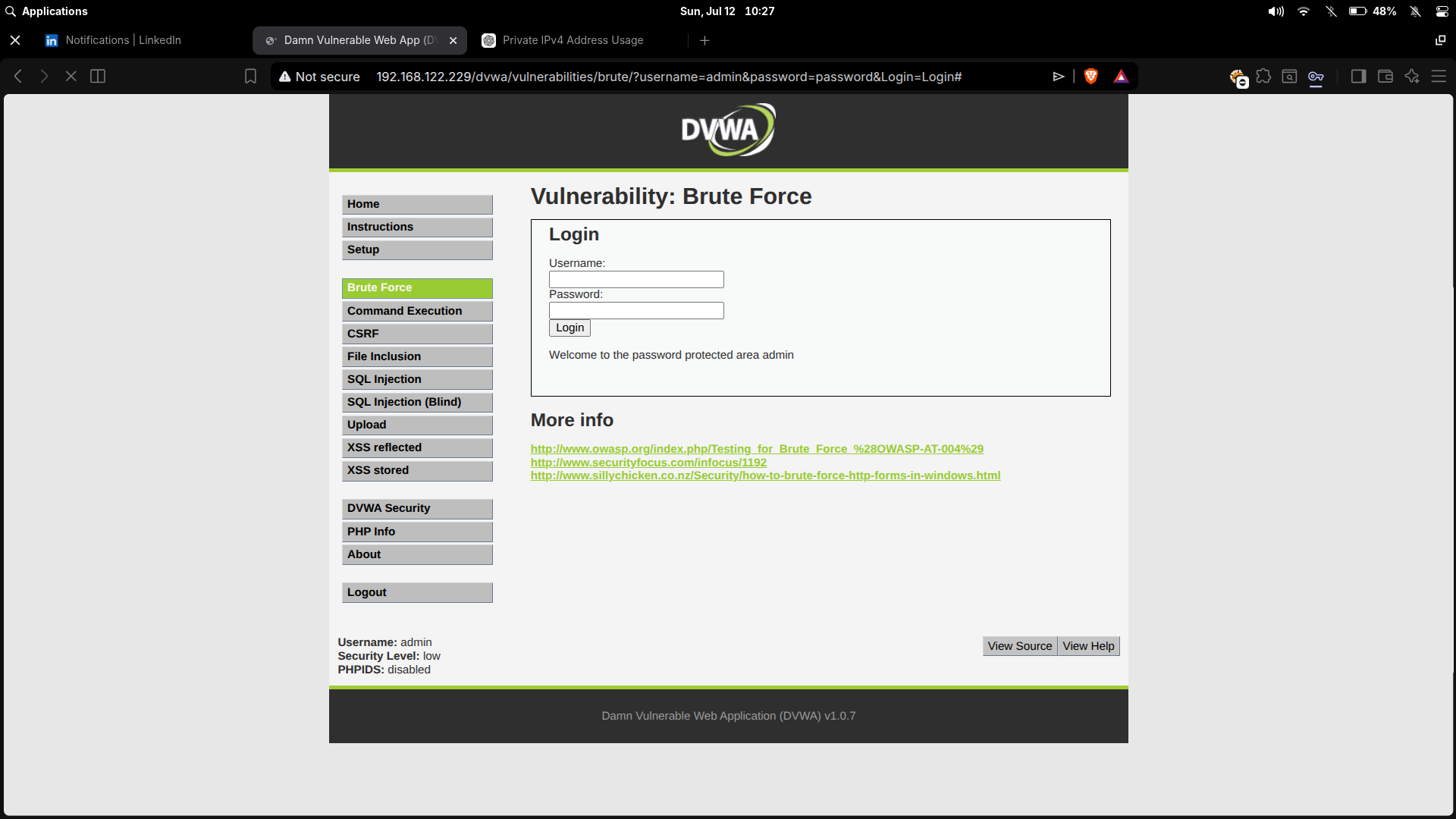Stop page loading with the X icon
This screenshot has width=1456, height=819.
point(71,76)
